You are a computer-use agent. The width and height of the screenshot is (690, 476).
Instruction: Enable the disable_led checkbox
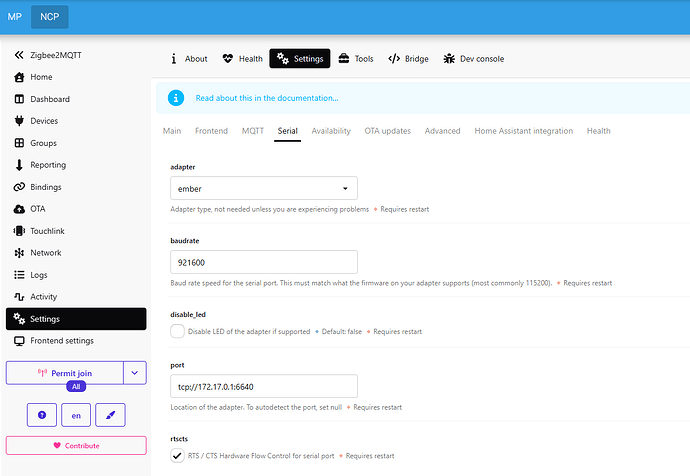177,331
